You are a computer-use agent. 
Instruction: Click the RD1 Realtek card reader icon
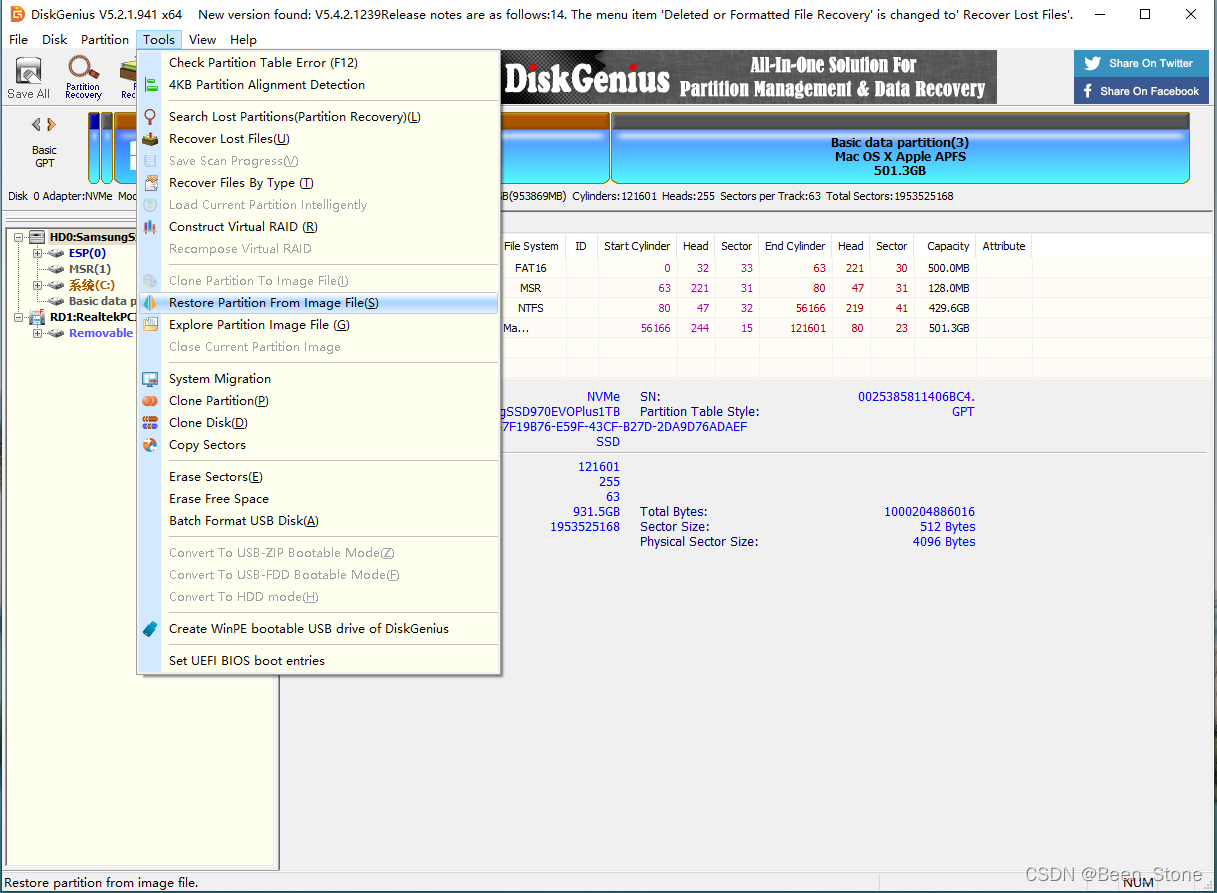[x=37, y=317]
